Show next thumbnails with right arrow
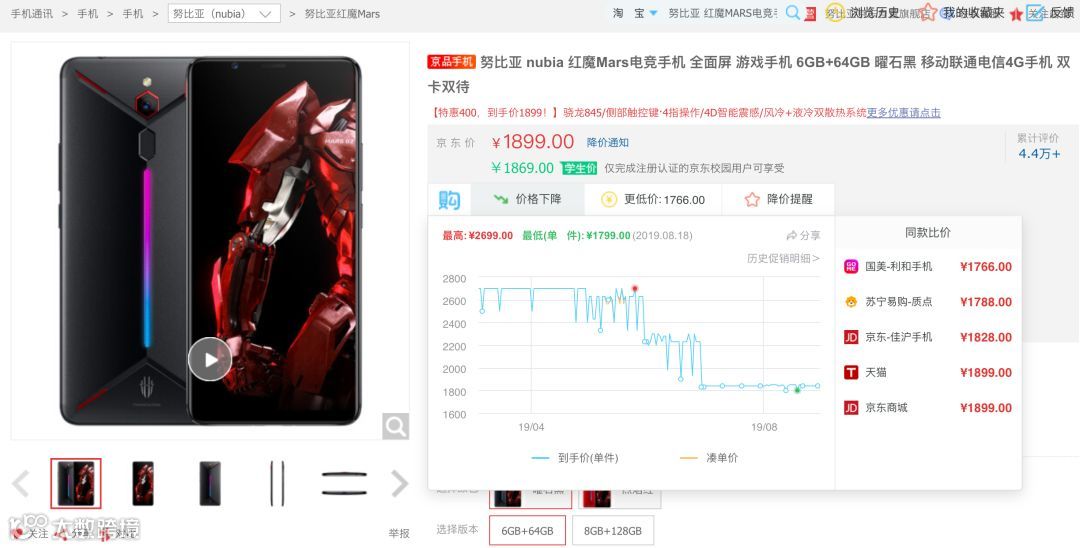The image size is (1080, 548). point(399,483)
